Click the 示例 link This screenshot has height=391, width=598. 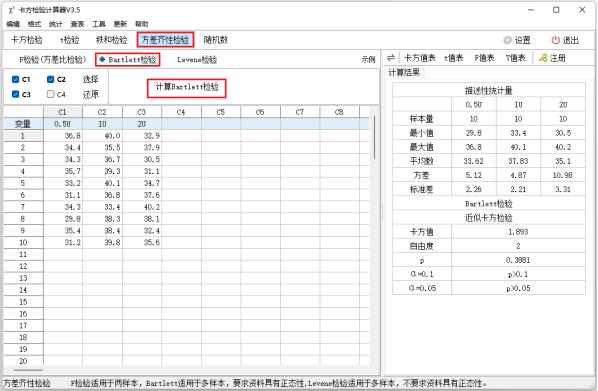point(368,60)
